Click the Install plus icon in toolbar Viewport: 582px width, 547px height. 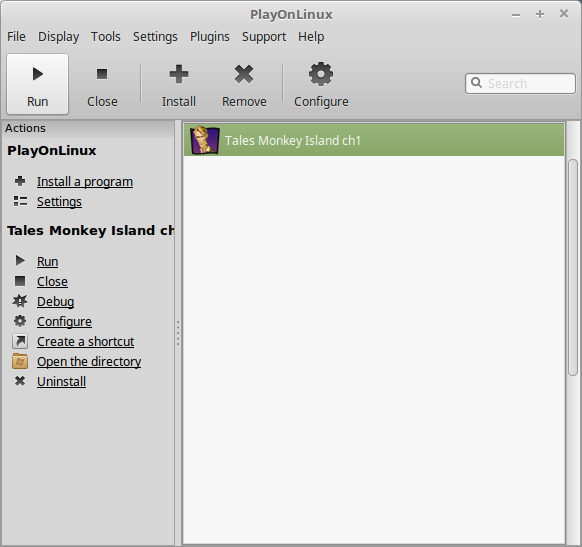click(179, 74)
